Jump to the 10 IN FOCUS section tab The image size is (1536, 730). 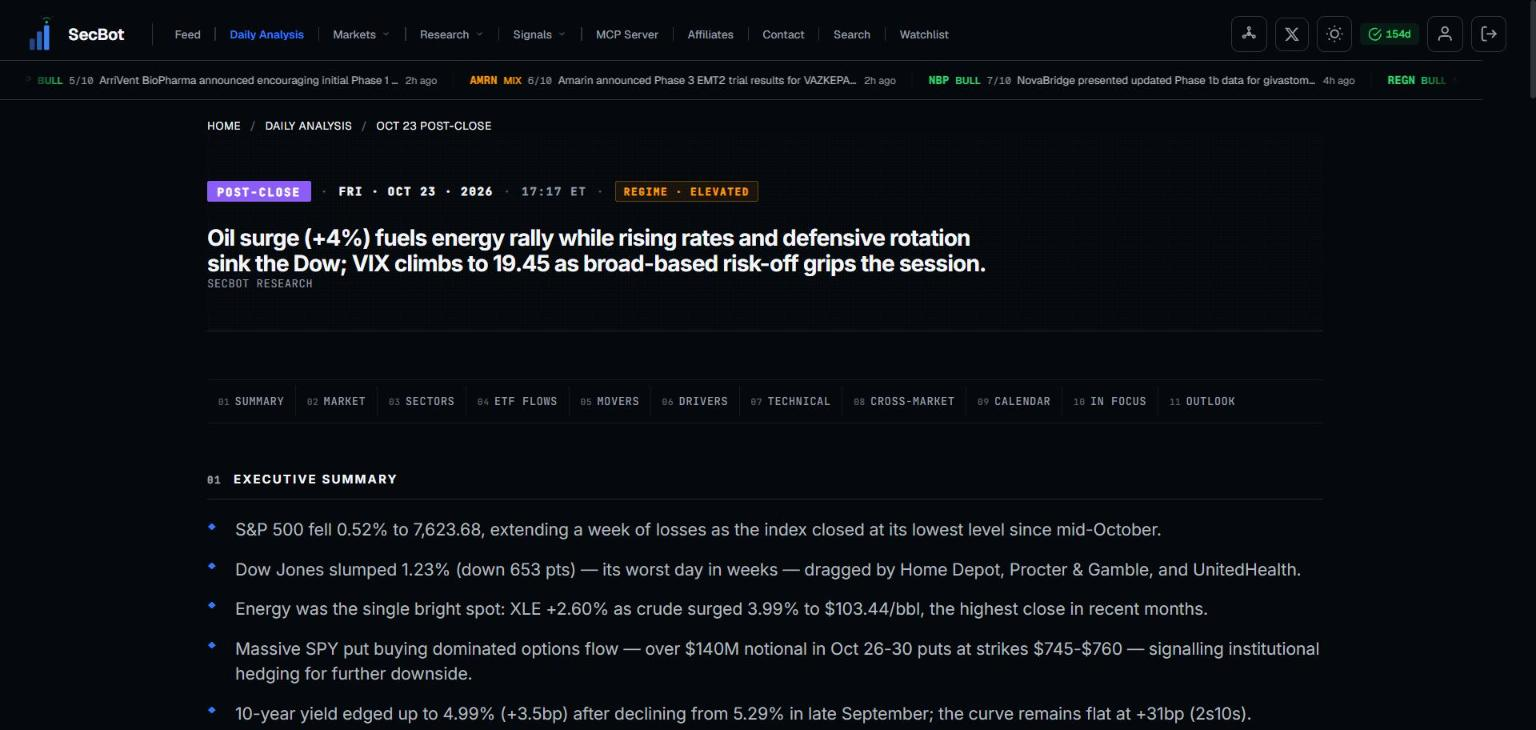[x=1110, y=401]
